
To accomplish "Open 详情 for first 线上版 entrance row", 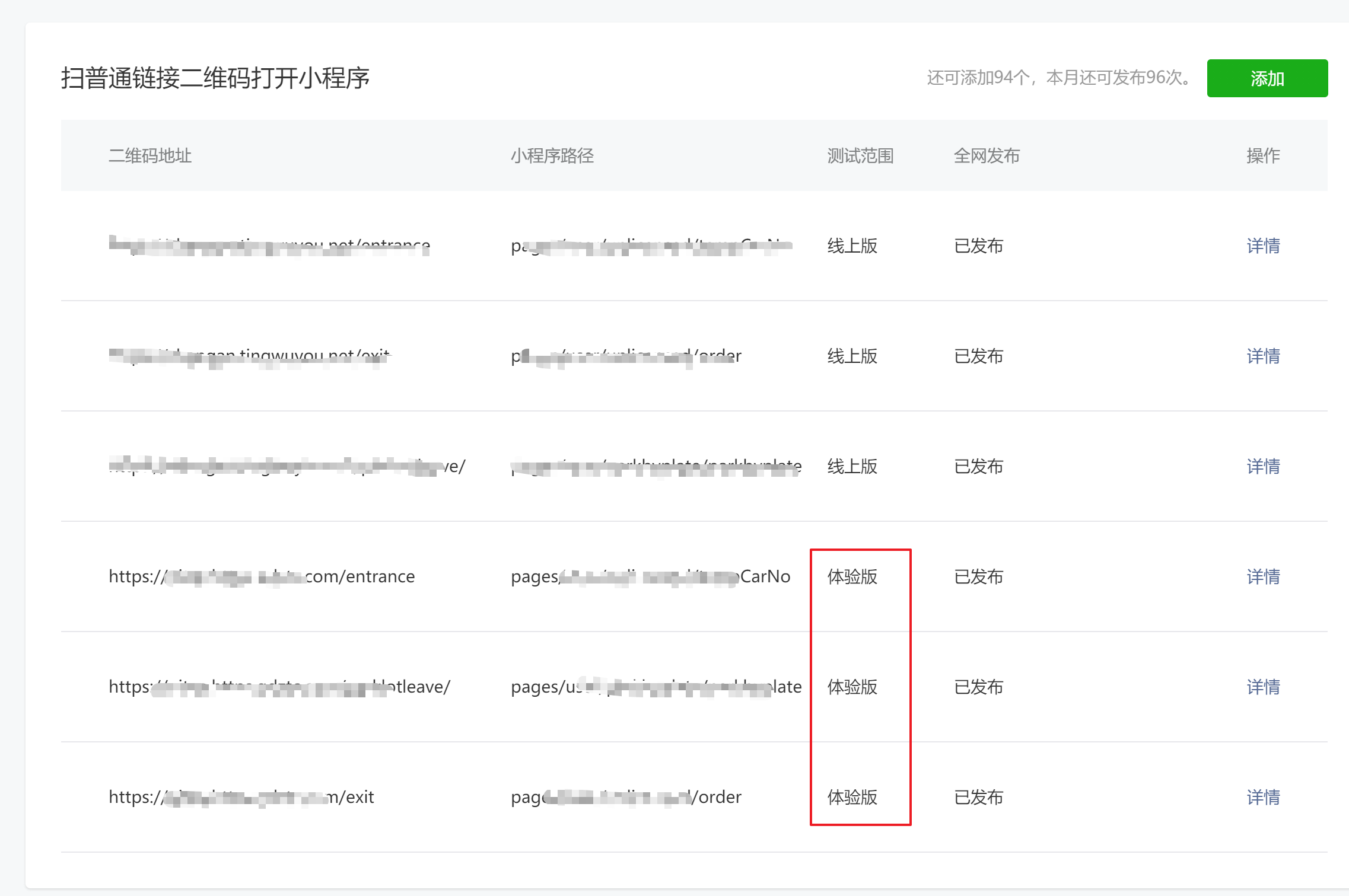I will [x=1263, y=245].
